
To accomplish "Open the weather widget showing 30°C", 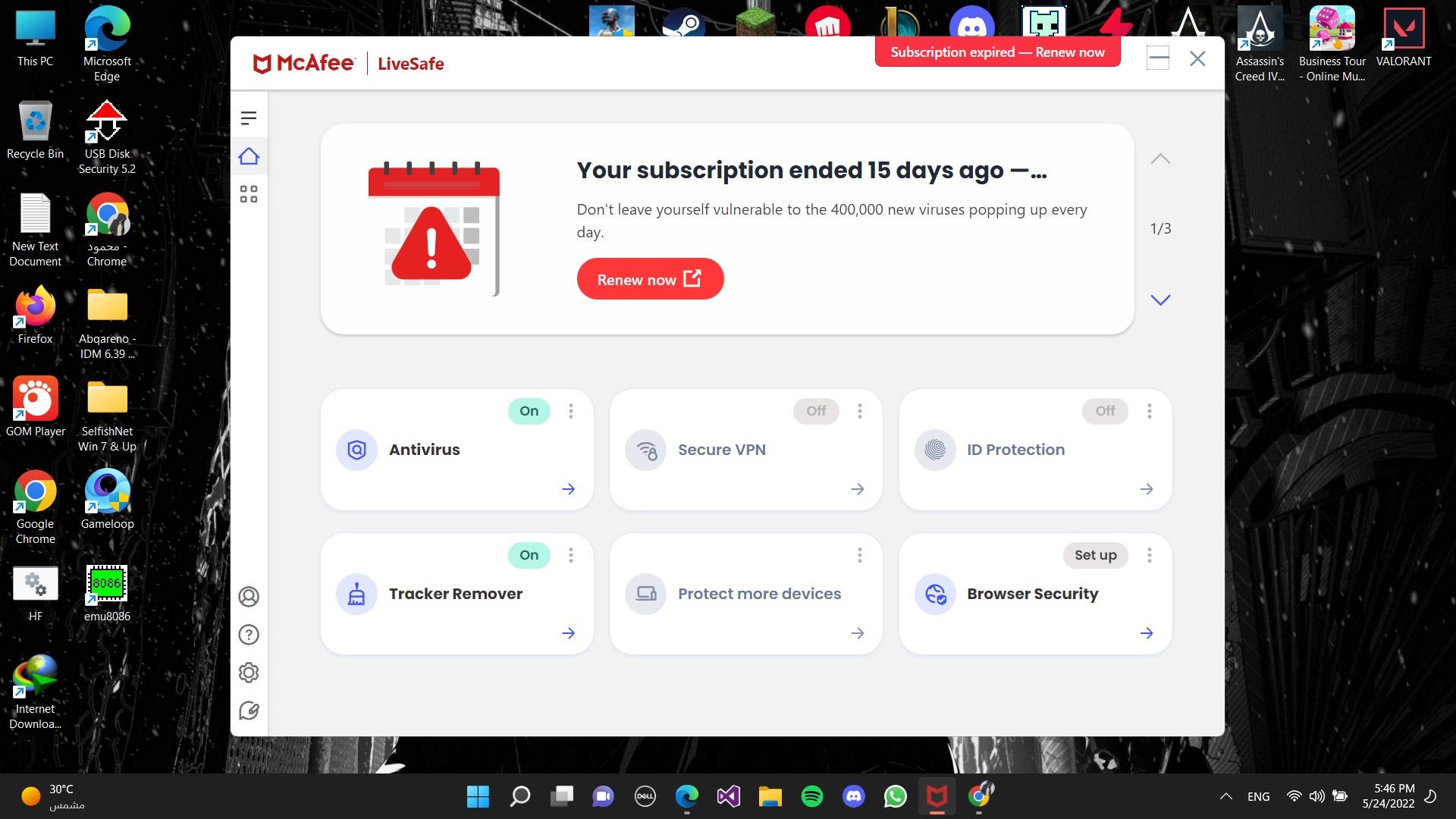I will 53,796.
